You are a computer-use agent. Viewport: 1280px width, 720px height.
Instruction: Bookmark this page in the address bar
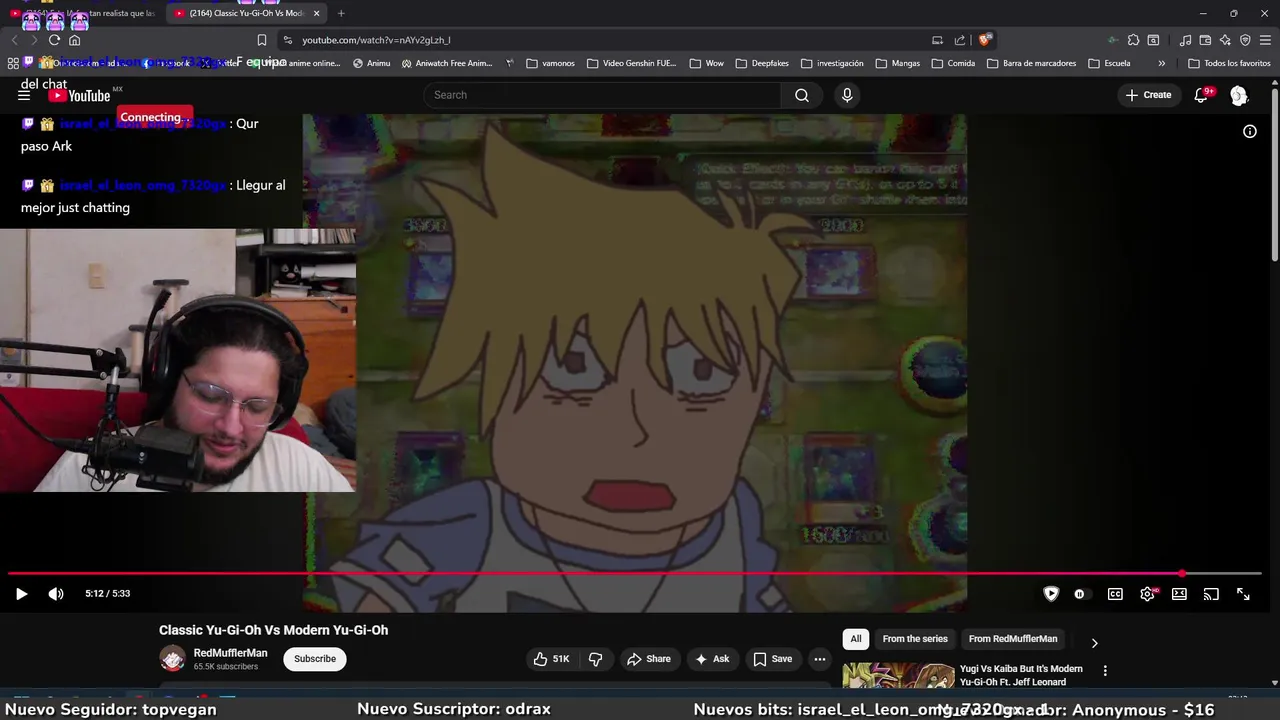(x=262, y=40)
